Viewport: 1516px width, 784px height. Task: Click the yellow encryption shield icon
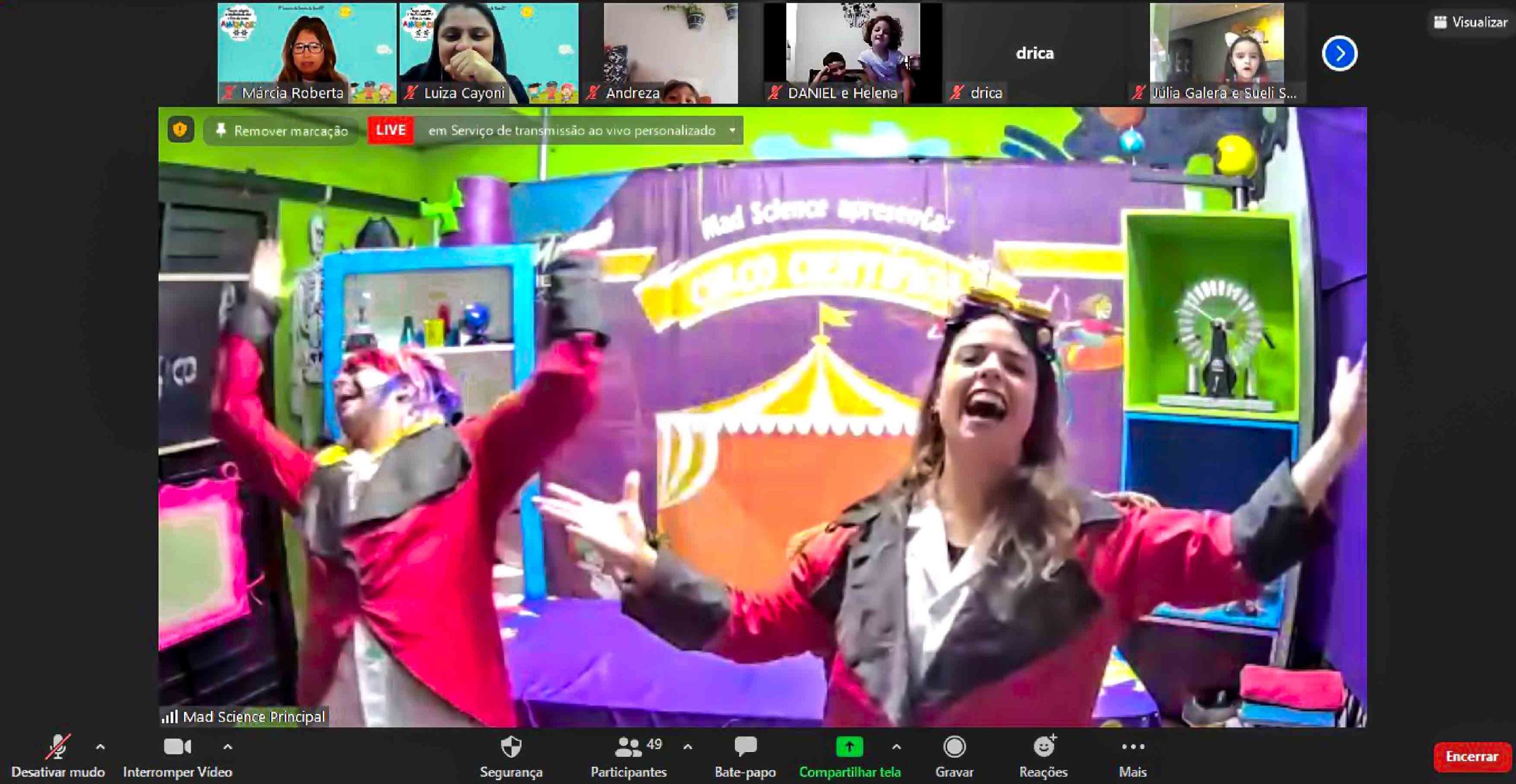coord(181,130)
